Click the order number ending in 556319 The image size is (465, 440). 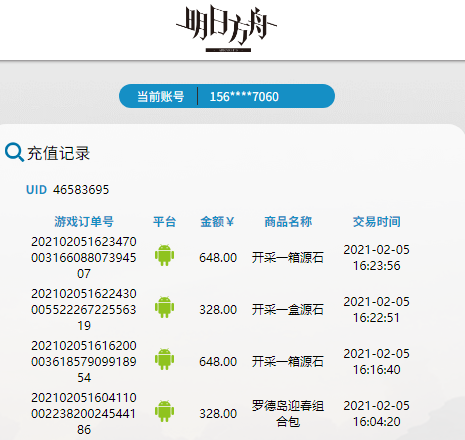coord(84,309)
